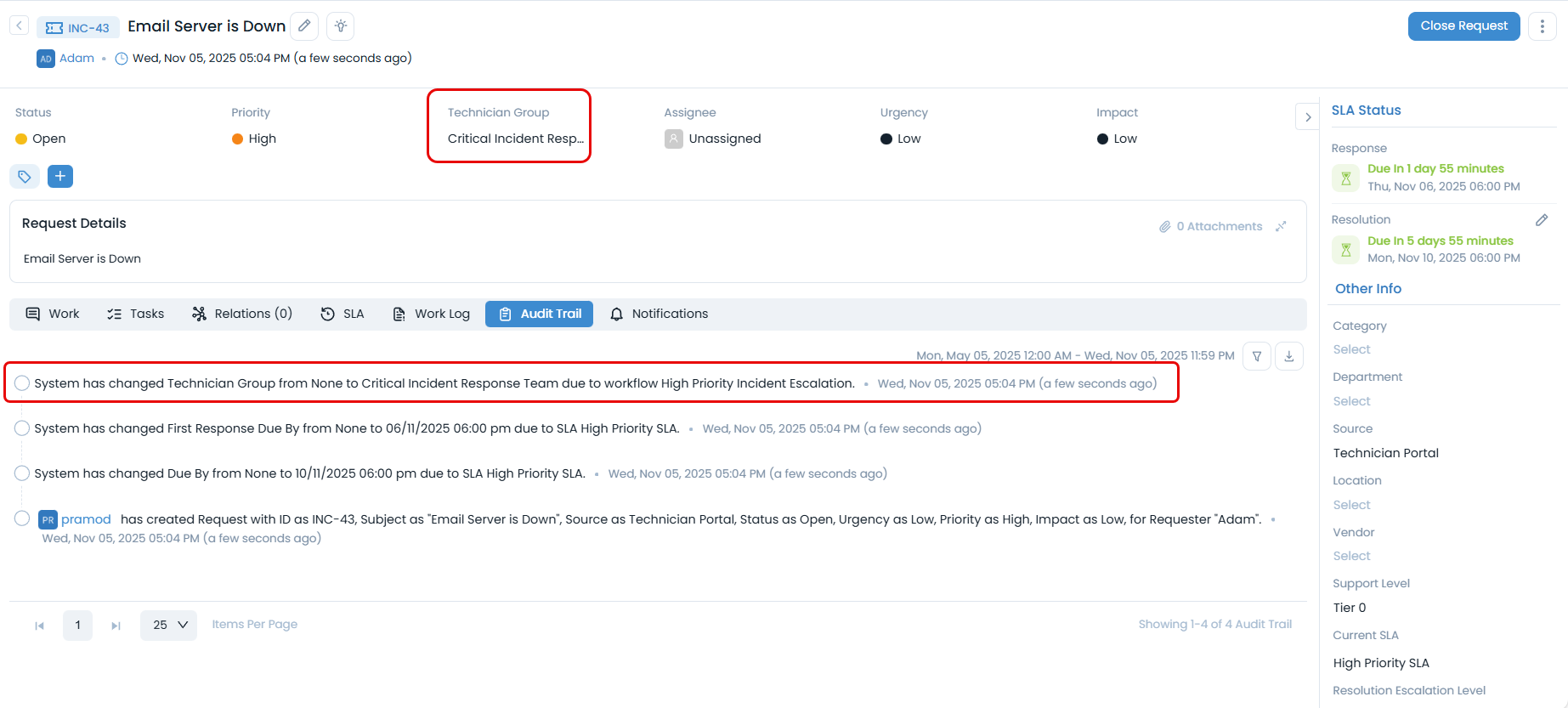Change the Impact value Low

[x=1117, y=139]
